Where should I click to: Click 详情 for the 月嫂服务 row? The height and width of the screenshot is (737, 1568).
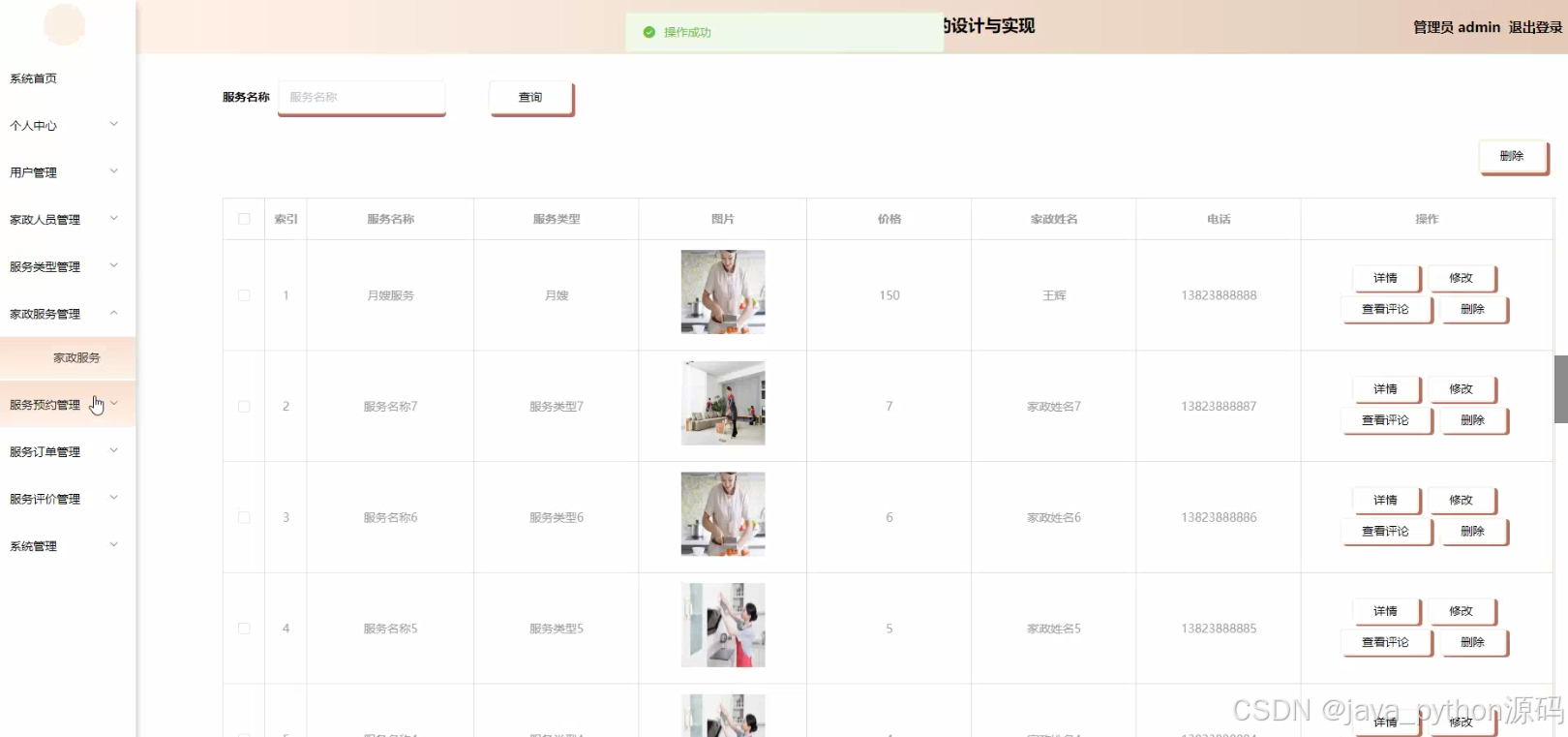coord(1386,278)
